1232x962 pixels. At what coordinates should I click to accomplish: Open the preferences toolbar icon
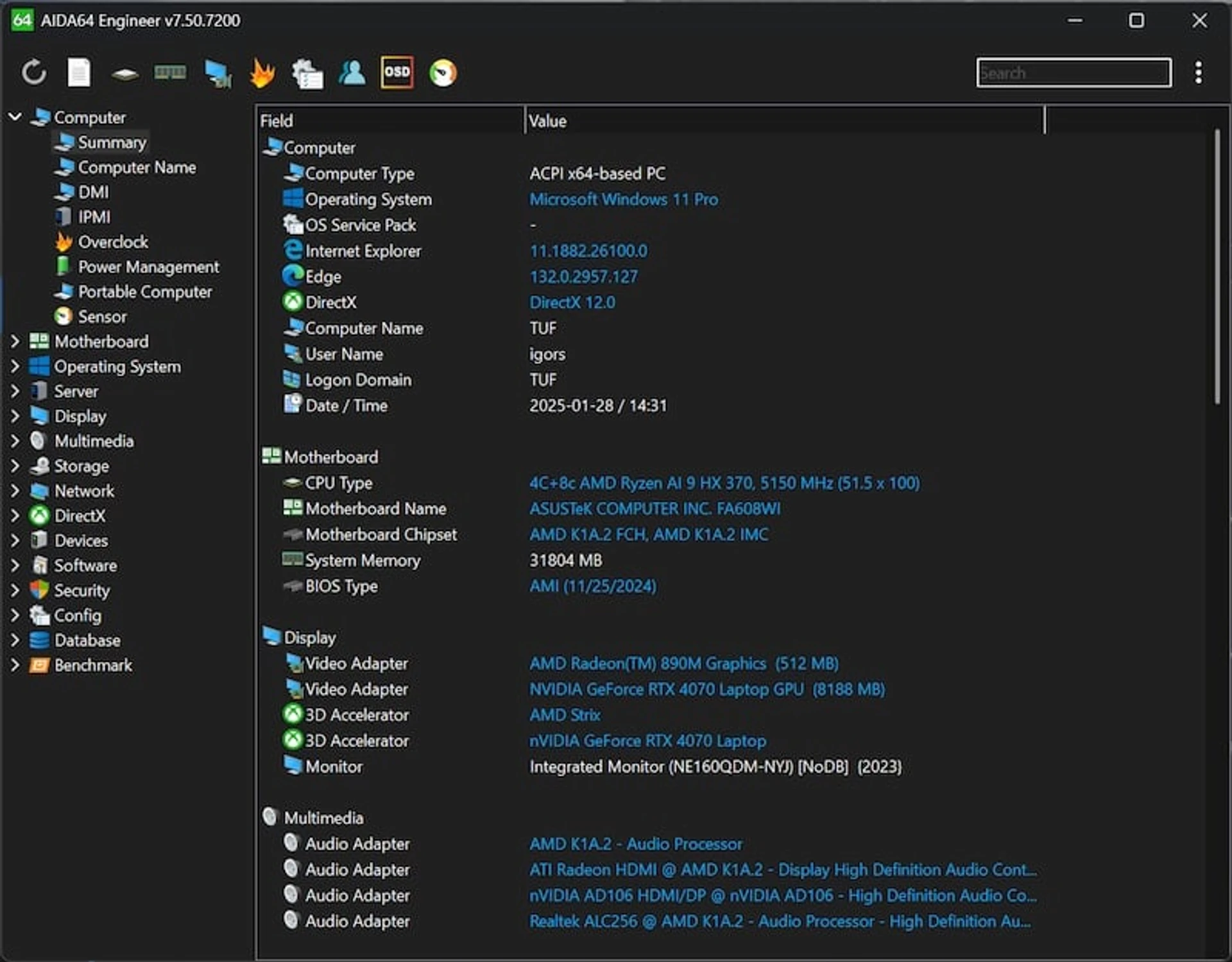[307, 73]
